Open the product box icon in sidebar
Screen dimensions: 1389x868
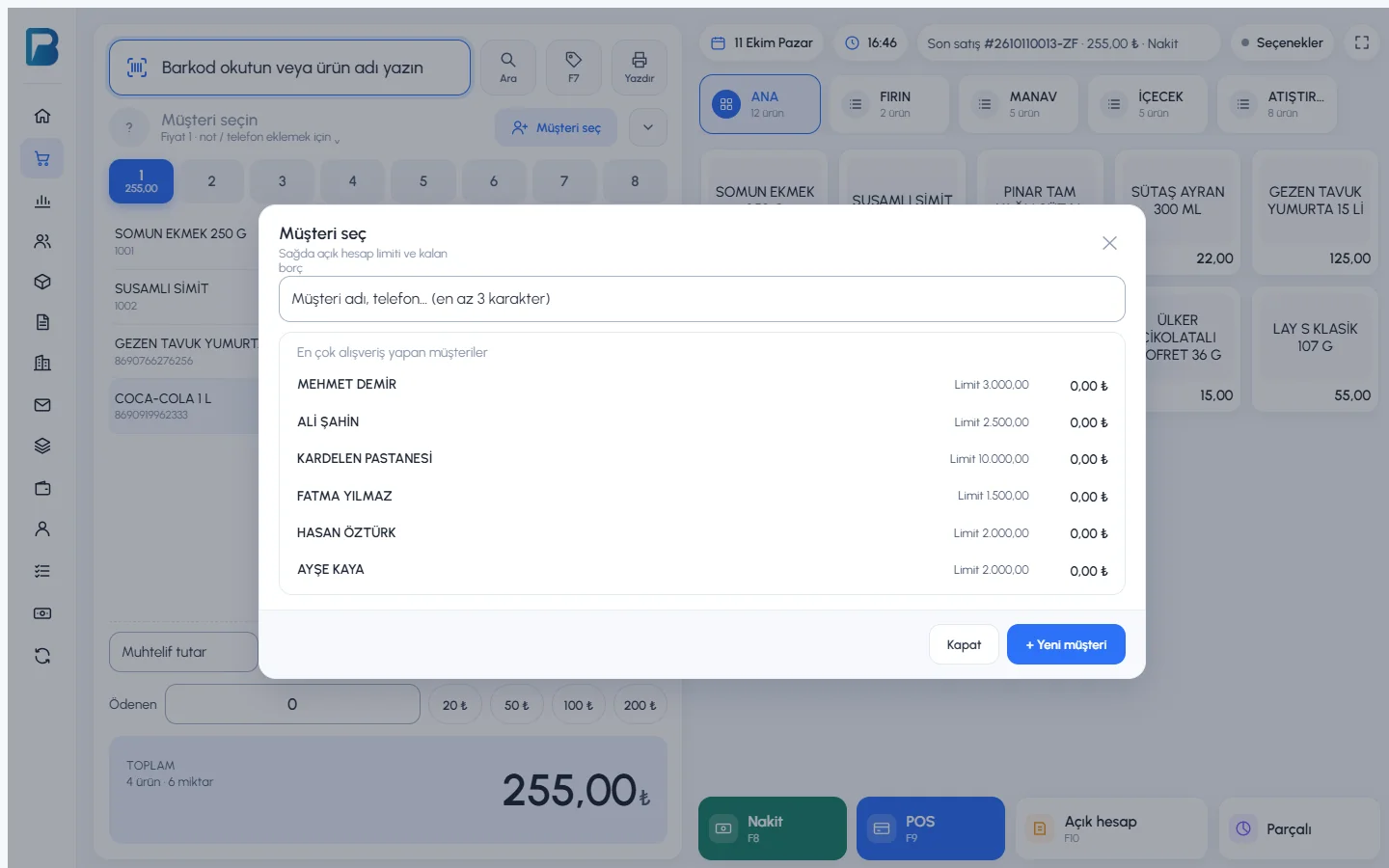tap(42, 282)
